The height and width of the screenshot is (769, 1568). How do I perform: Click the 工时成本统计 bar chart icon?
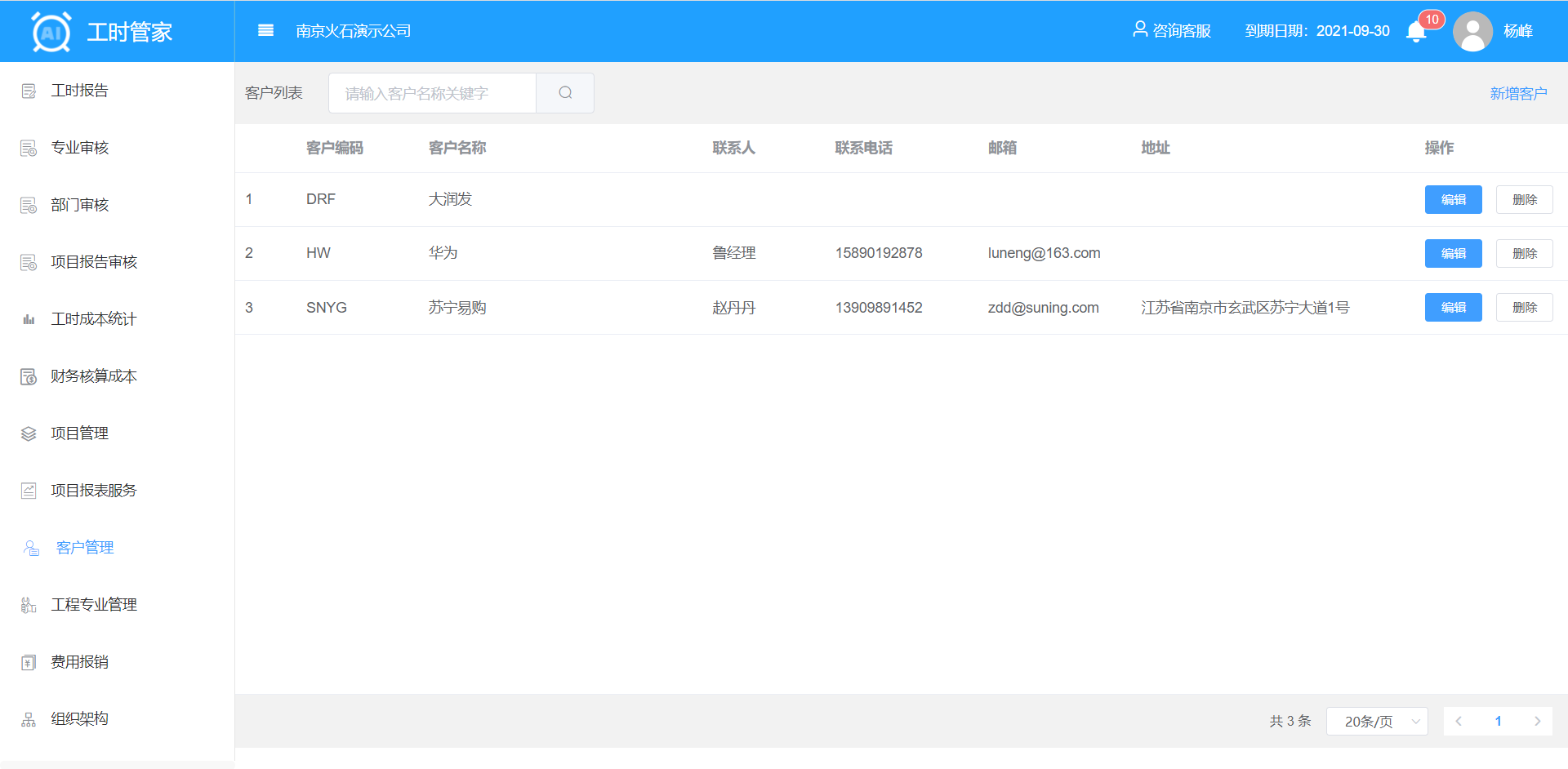click(x=29, y=319)
